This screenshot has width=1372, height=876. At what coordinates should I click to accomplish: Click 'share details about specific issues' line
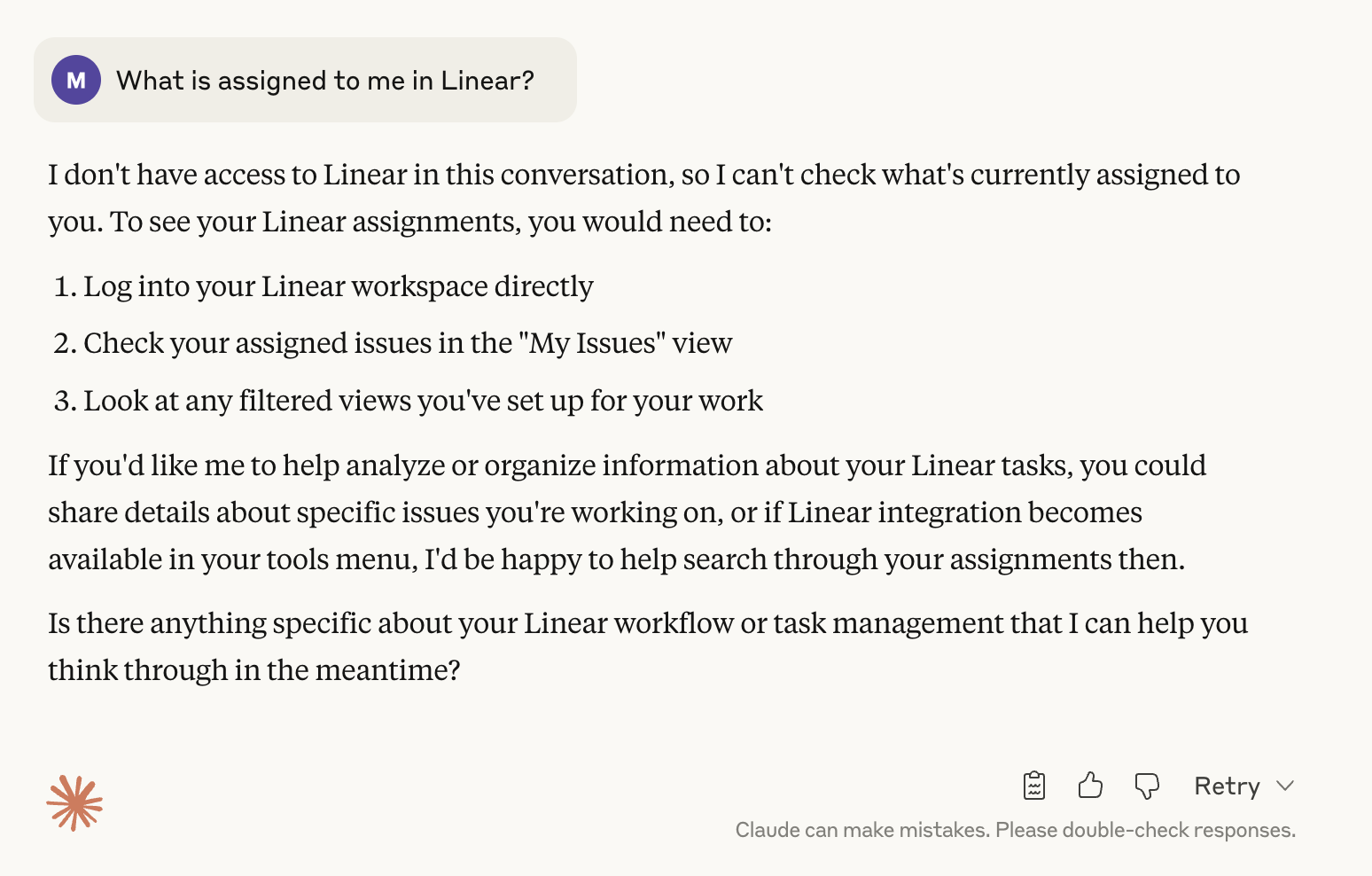(x=595, y=512)
